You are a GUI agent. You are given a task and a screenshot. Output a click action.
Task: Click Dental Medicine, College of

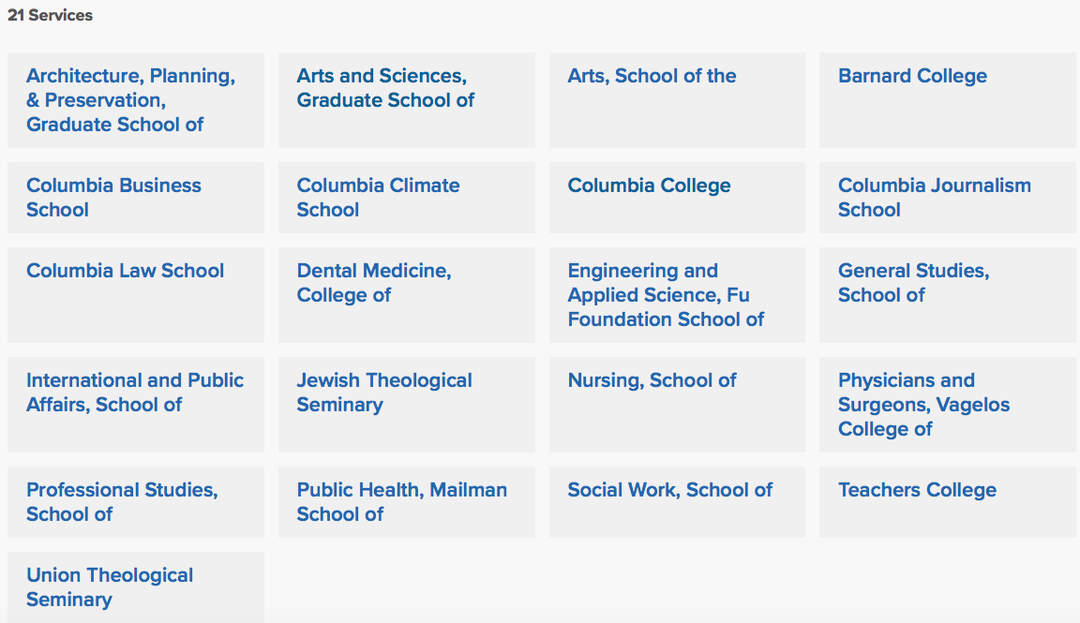pos(373,282)
